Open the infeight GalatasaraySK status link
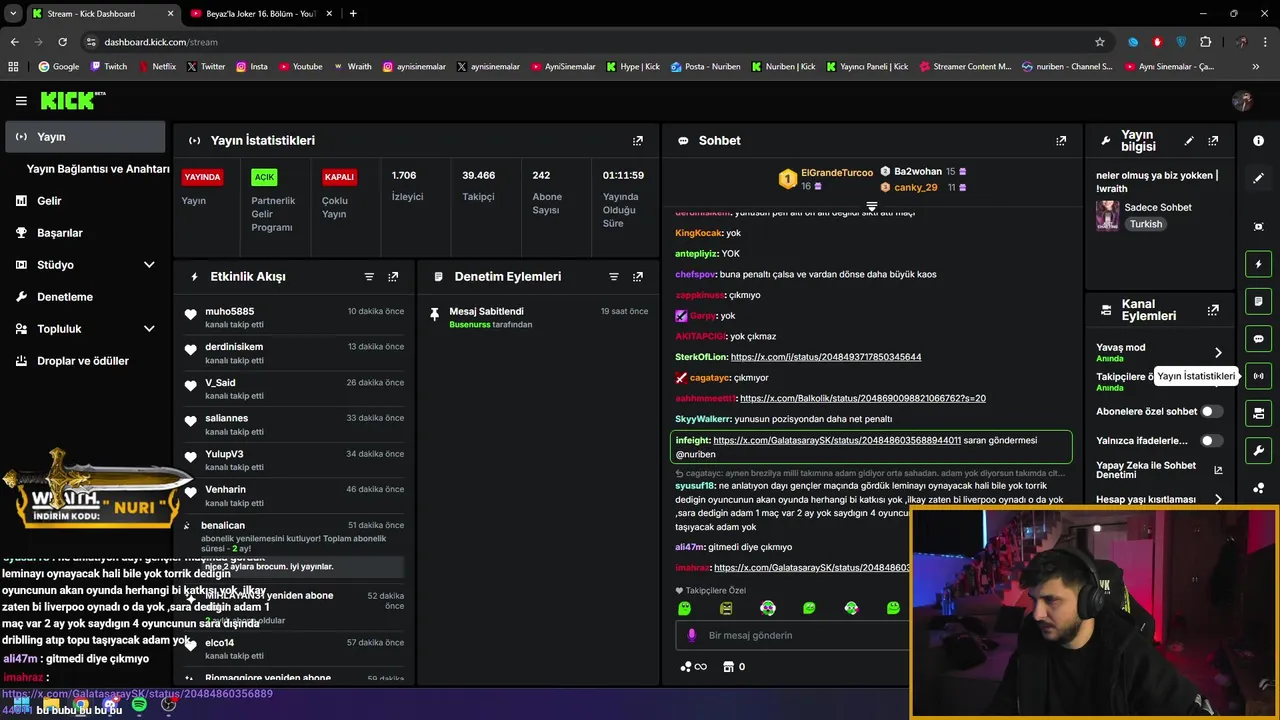 point(837,440)
